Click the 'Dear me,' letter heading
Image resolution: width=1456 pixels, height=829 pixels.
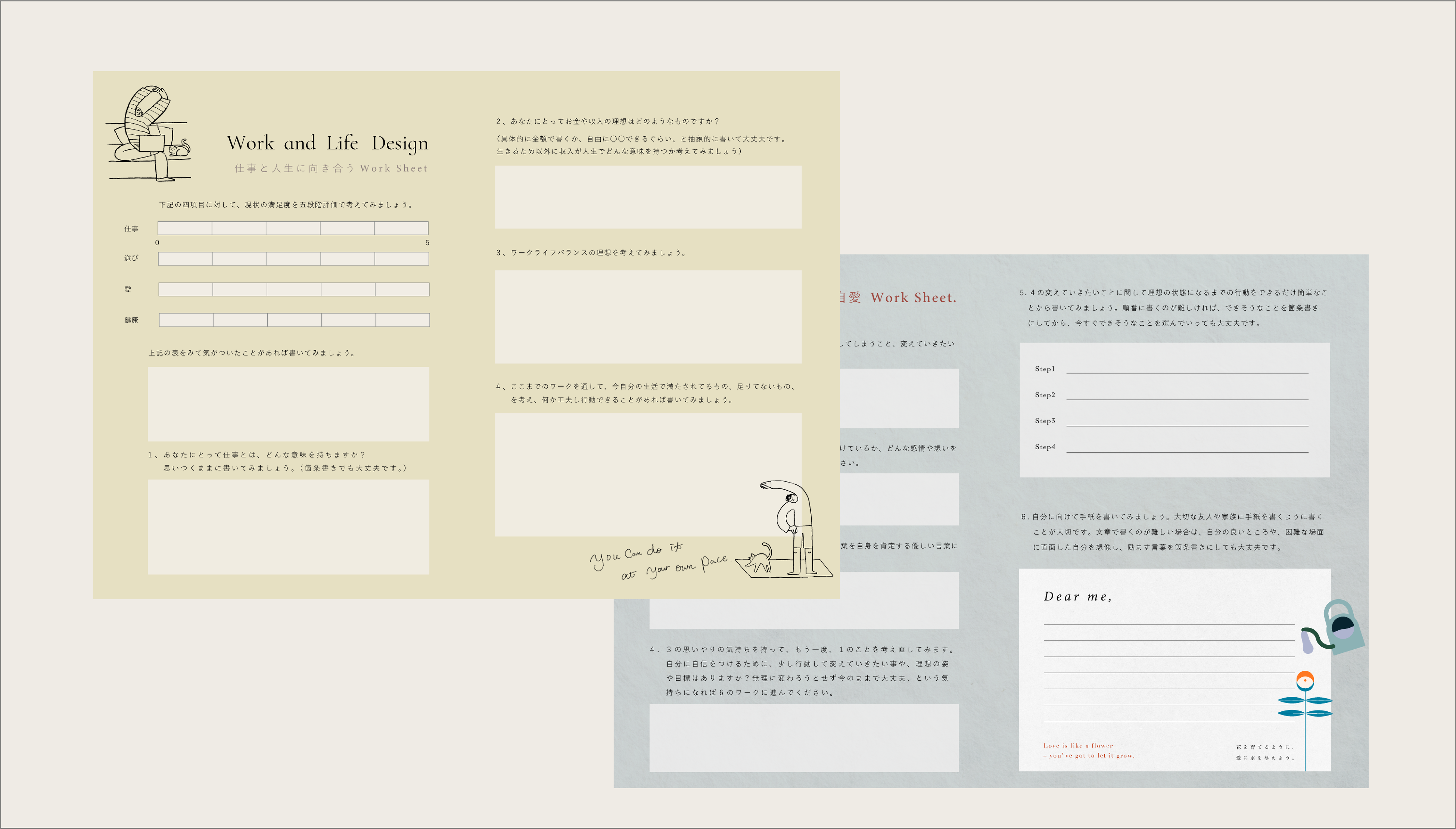pos(1077,597)
